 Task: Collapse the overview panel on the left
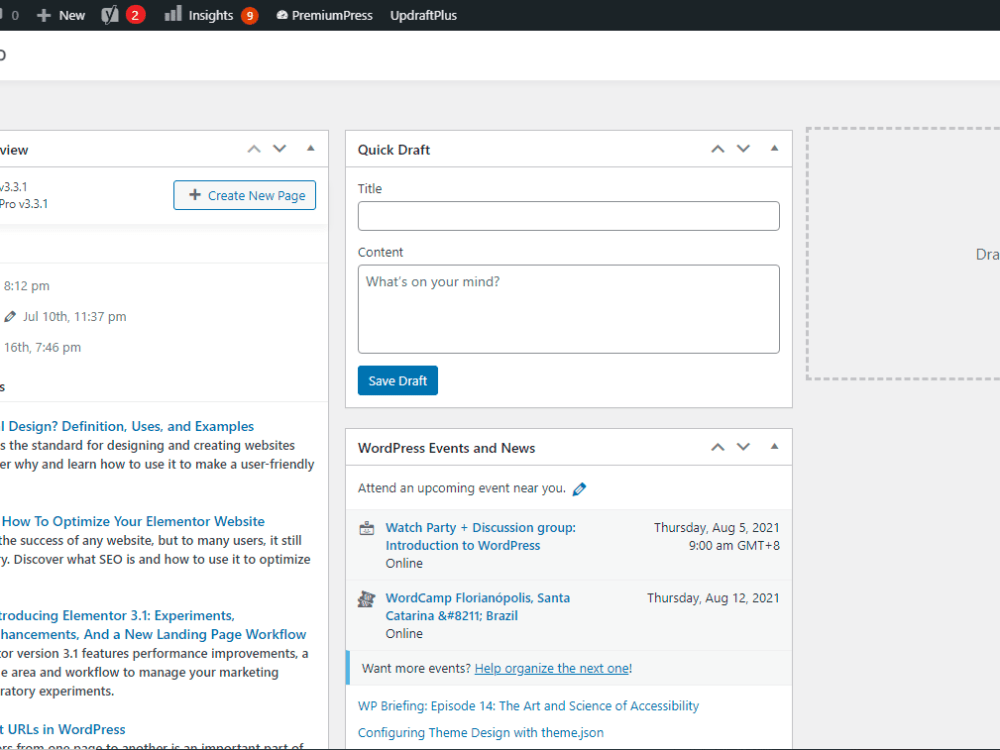pos(312,148)
